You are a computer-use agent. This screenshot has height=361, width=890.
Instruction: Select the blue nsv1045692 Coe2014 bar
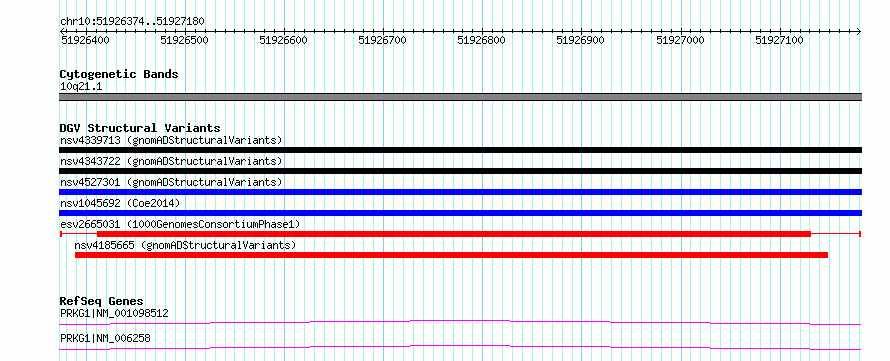(460, 213)
